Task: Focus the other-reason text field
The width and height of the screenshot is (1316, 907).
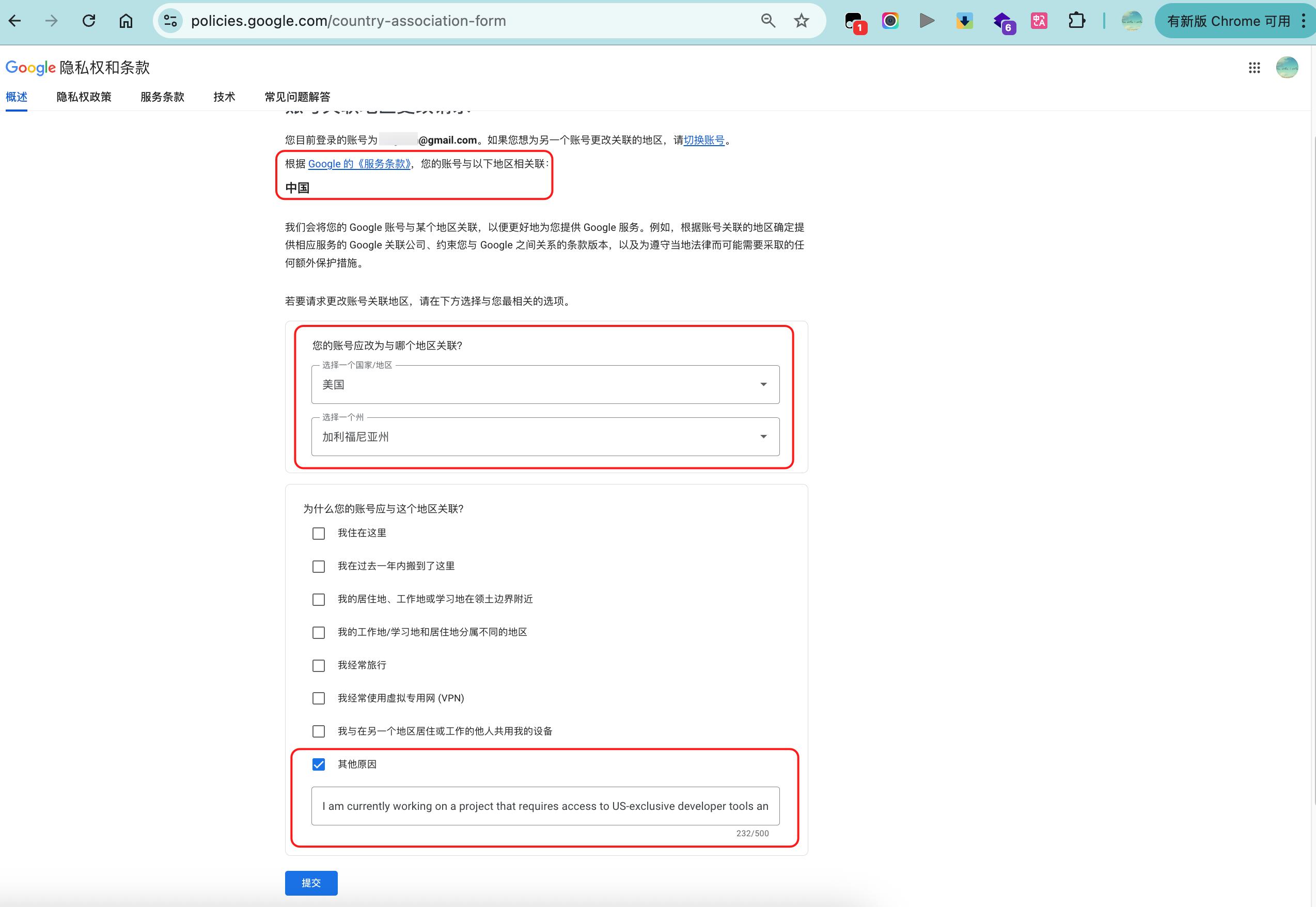Action: (545, 806)
